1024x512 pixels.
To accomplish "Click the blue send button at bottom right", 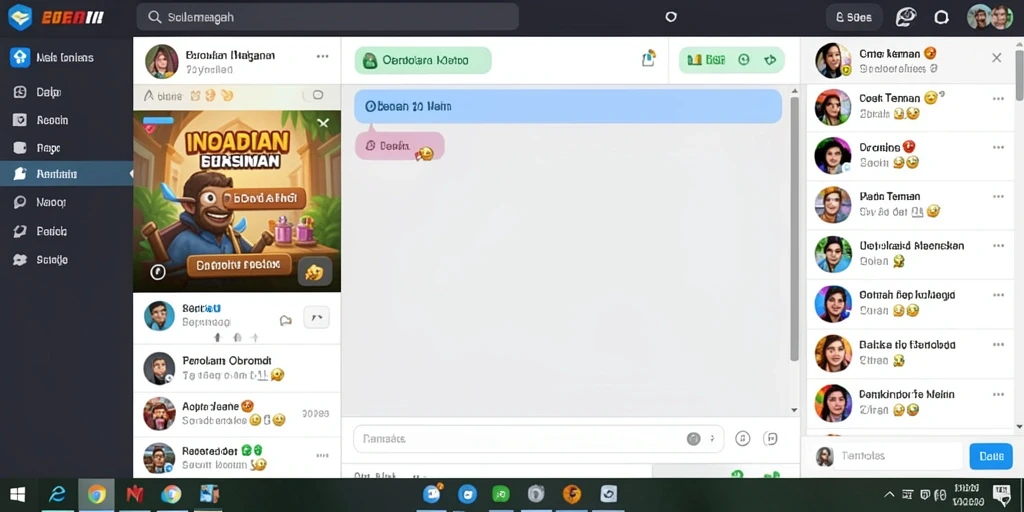I will click(x=991, y=456).
